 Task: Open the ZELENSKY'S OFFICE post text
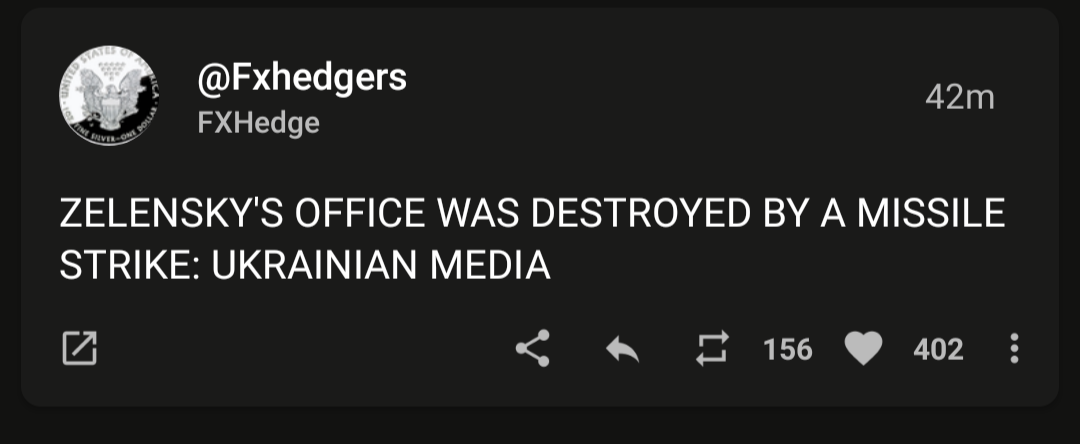pyautogui.click(x=532, y=240)
